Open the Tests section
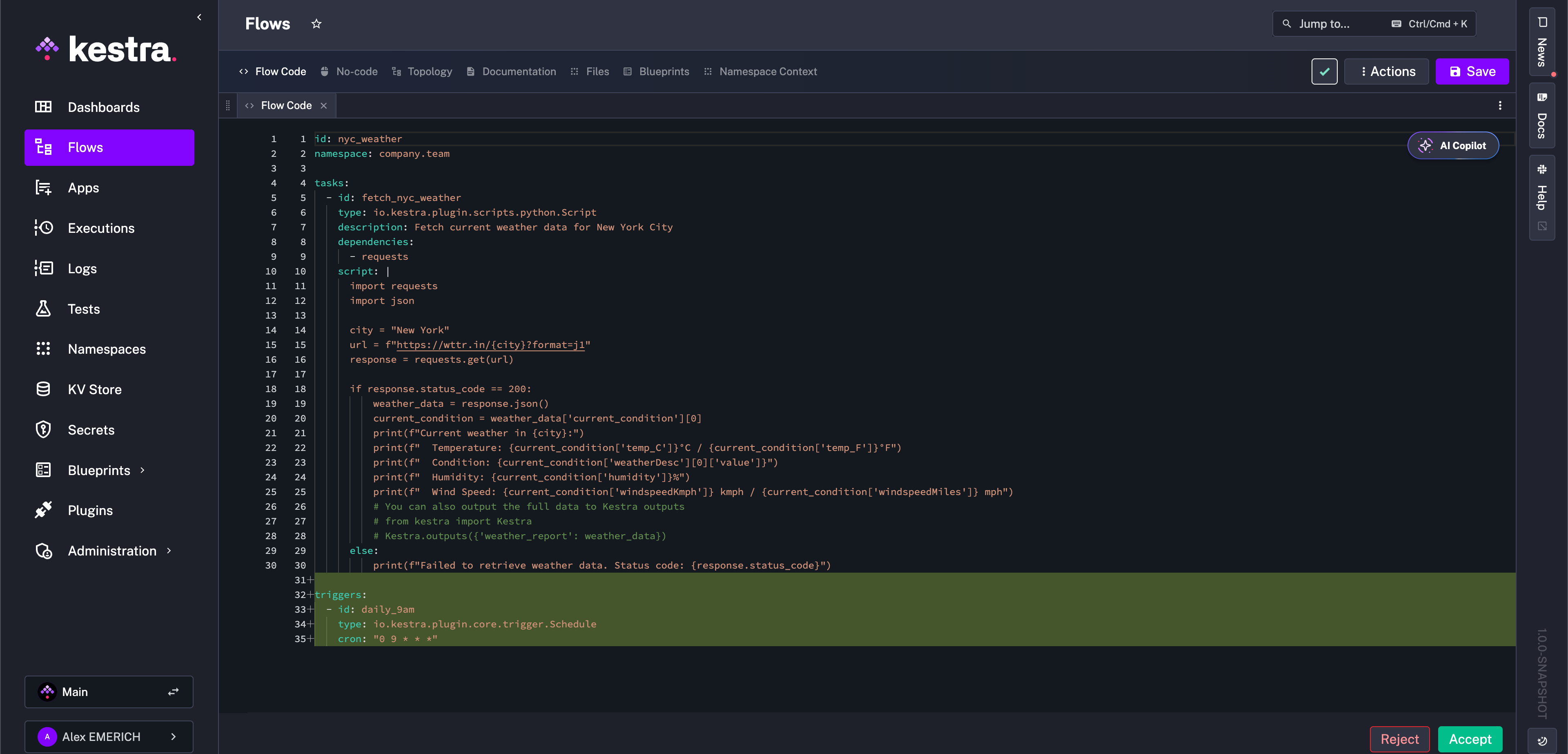The height and width of the screenshot is (754, 1568). 83,309
